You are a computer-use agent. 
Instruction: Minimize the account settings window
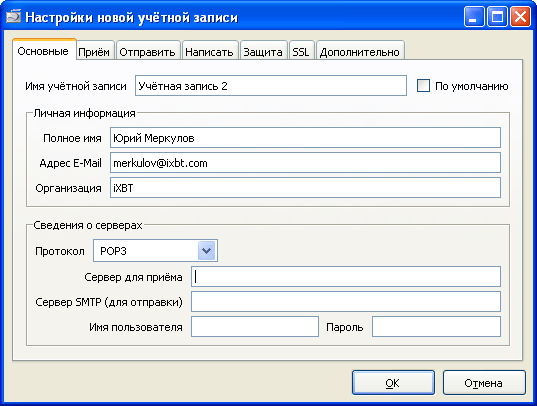pyautogui.click(x=474, y=16)
